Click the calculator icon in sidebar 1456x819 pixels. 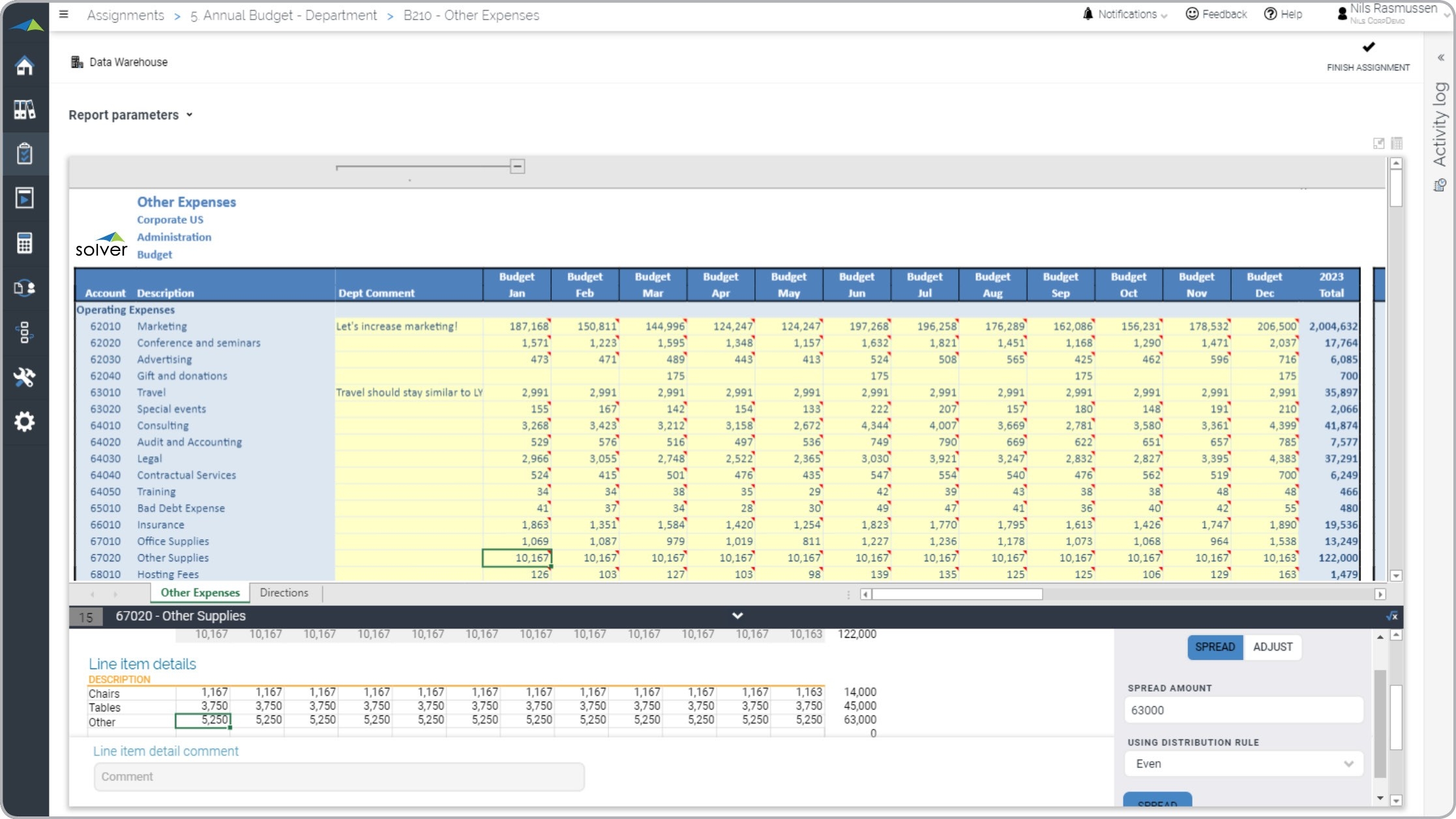[24, 243]
